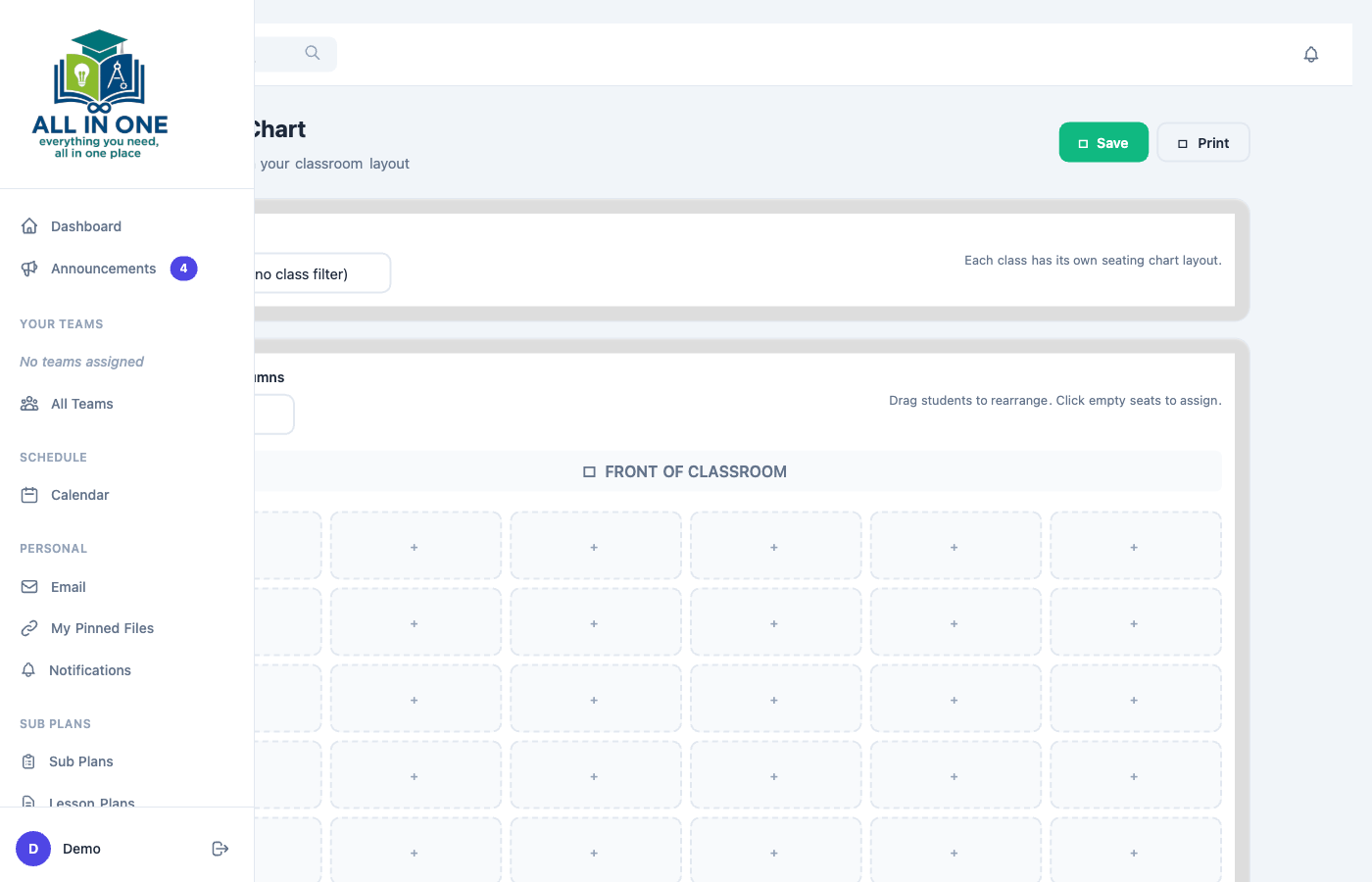Print the seating chart
Screen dimensions: 1372x882
click(x=1202, y=143)
